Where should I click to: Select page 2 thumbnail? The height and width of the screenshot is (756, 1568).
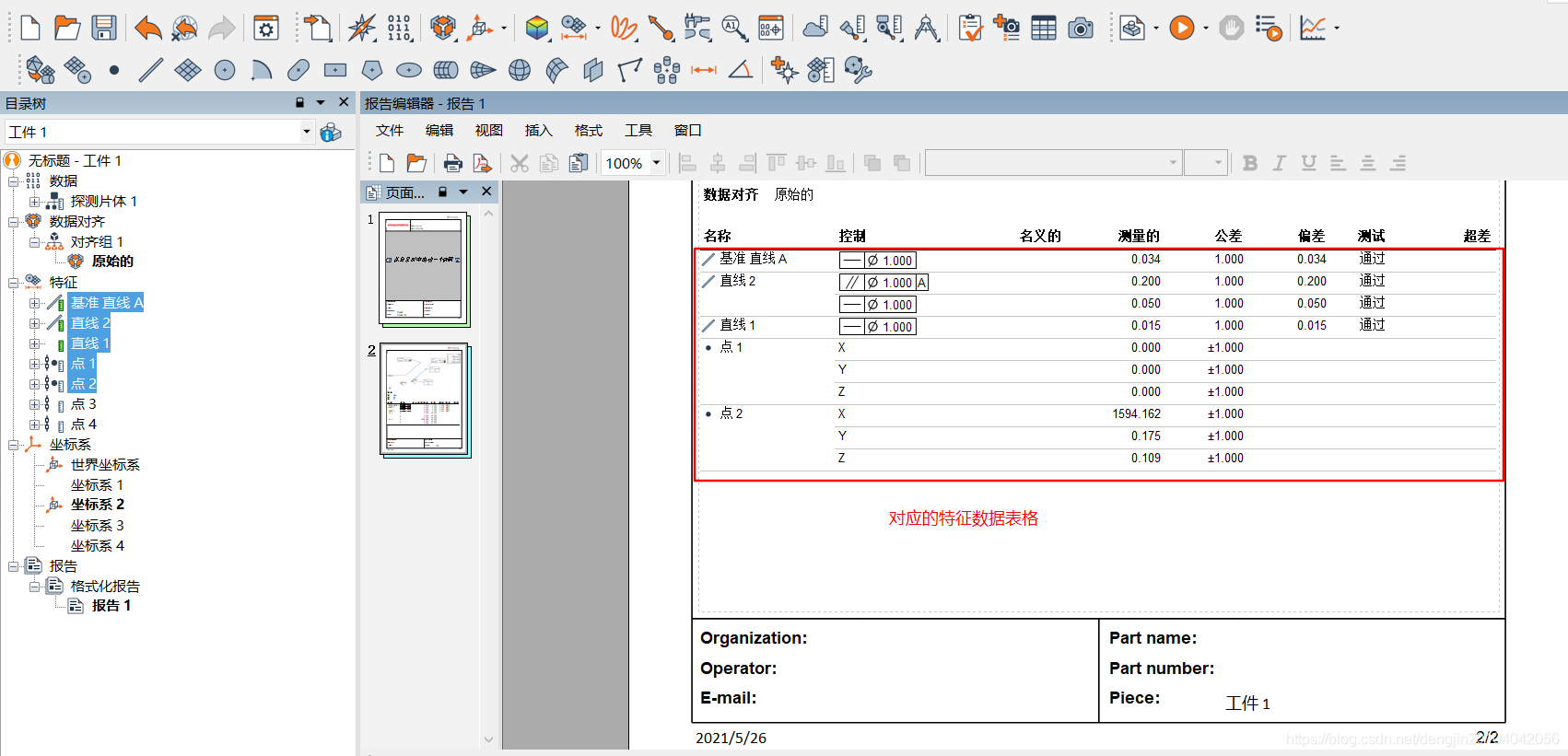(x=425, y=401)
